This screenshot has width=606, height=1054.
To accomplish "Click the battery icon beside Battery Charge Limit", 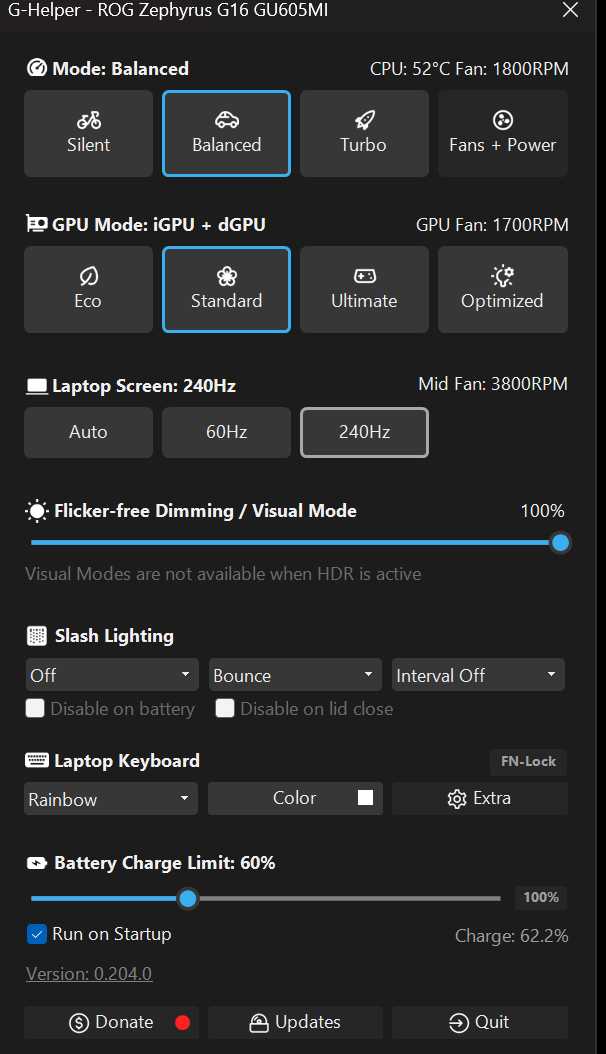I will pyautogui.click(x=37, y=863).
